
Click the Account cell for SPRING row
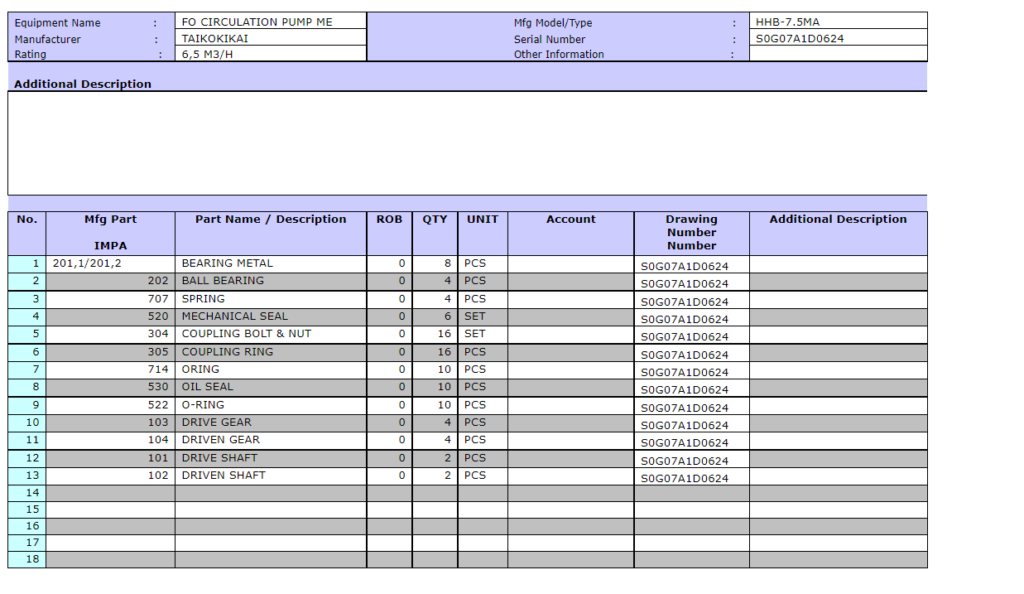[x=570, y=299]
